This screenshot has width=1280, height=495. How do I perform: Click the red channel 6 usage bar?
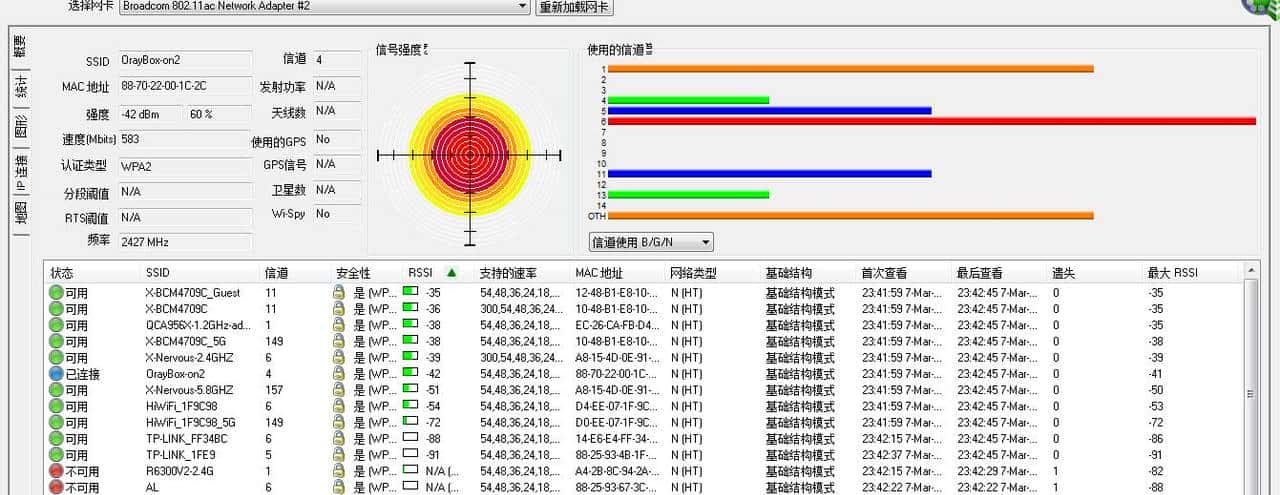932,121
